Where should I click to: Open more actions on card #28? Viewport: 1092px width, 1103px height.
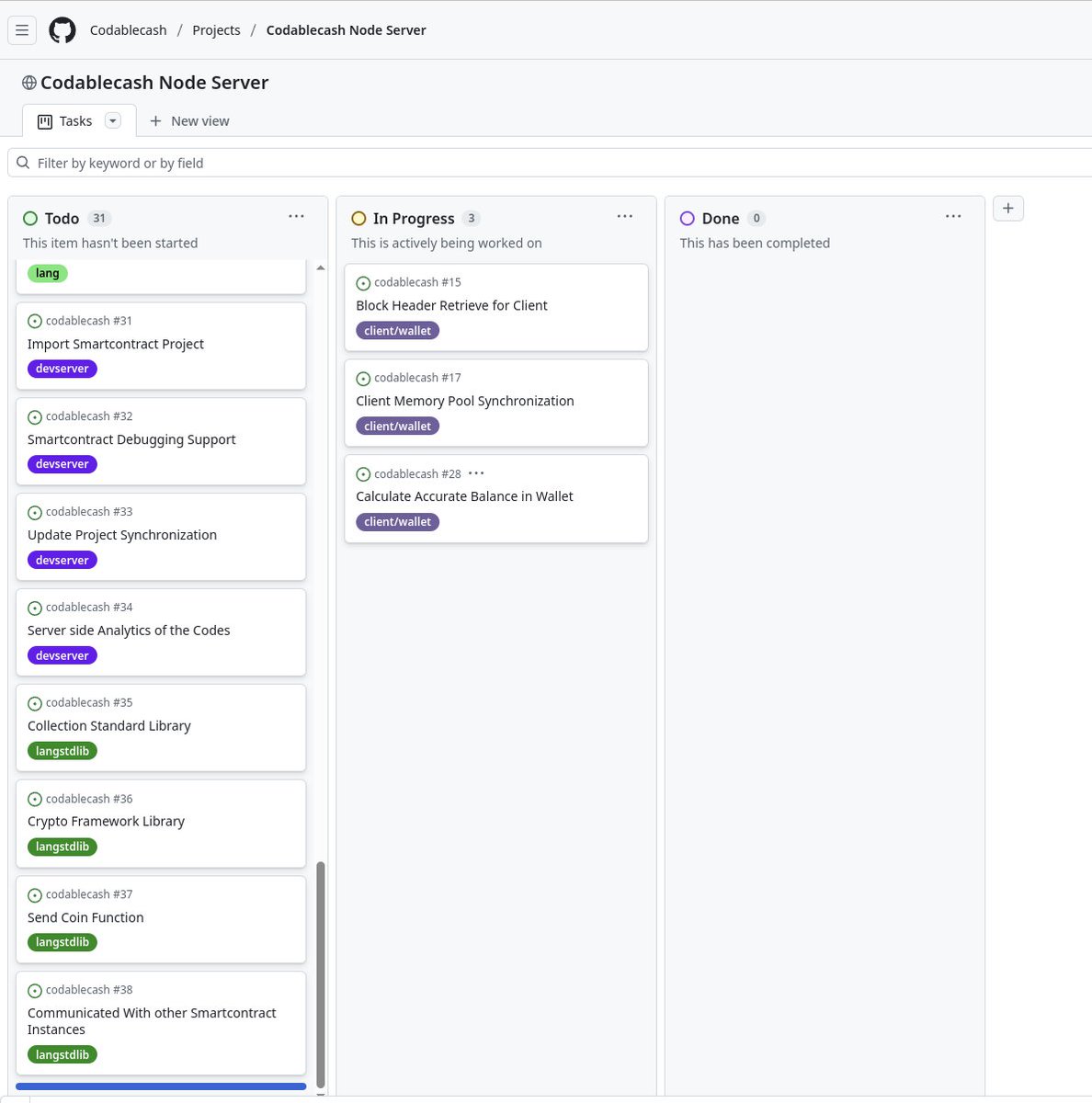click(476, 473)
